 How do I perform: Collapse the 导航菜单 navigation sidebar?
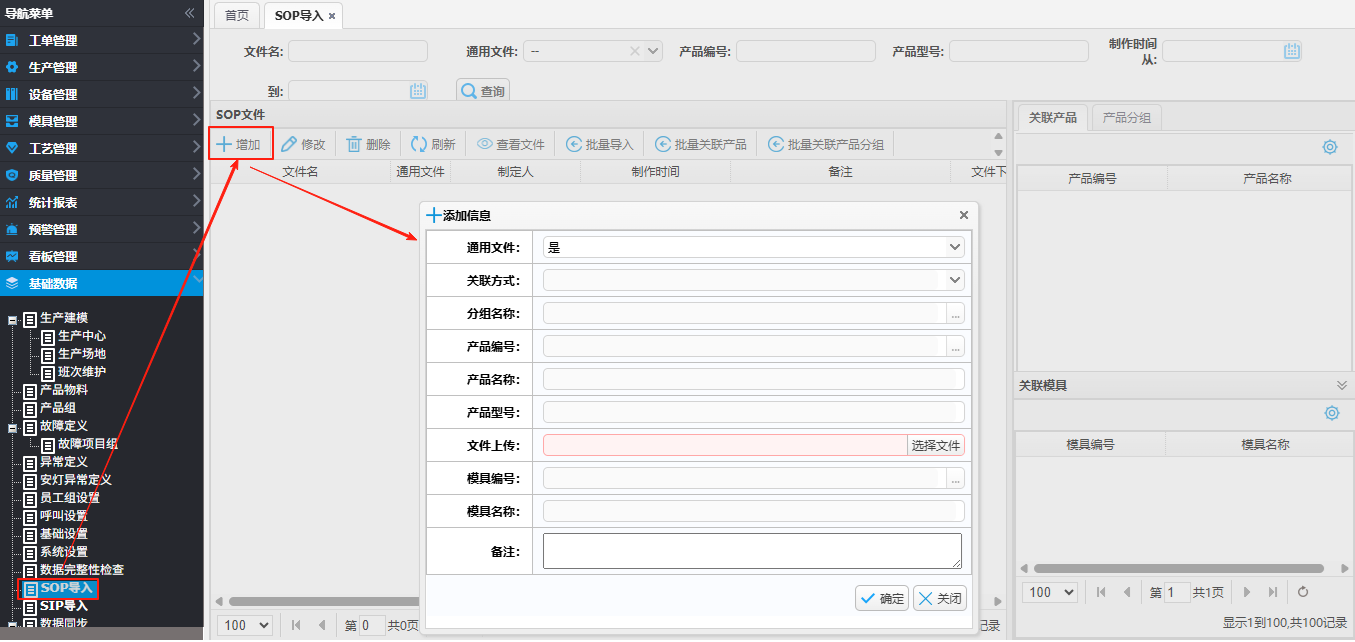coord(189,13)
